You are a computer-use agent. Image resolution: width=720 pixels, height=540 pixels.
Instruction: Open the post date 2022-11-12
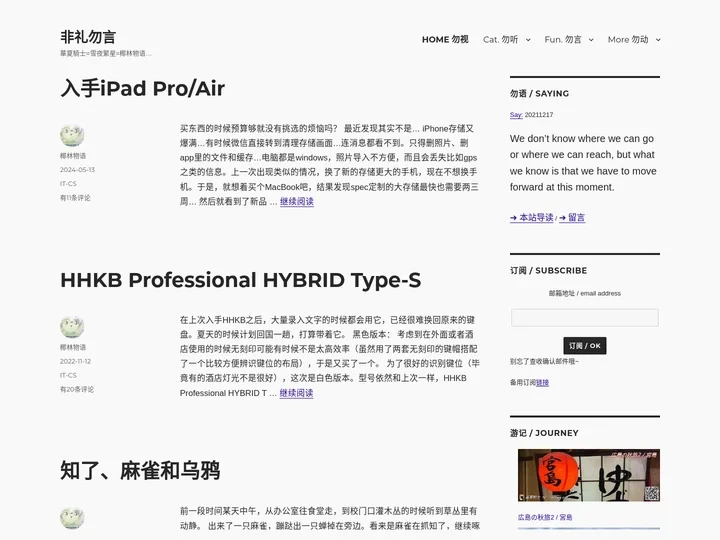(x=75, y=361)
